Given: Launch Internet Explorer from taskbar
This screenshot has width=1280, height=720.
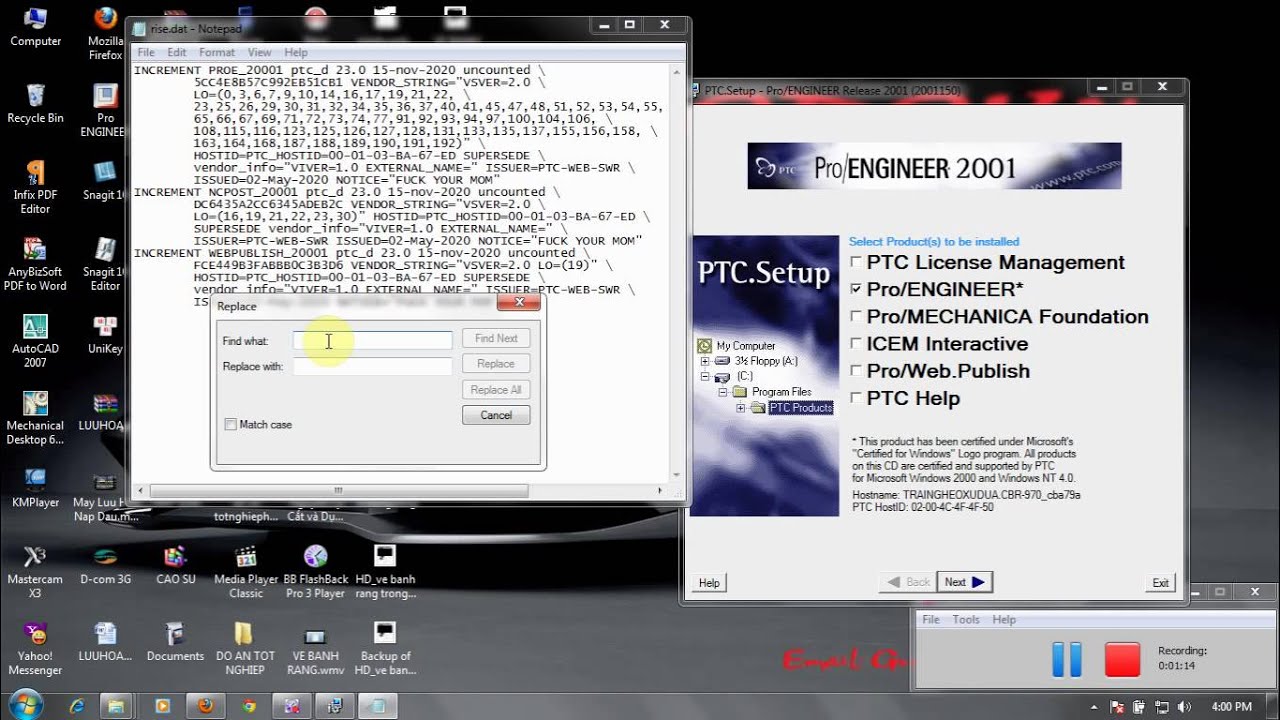Looking at the screenshot, I should point(77,706).
